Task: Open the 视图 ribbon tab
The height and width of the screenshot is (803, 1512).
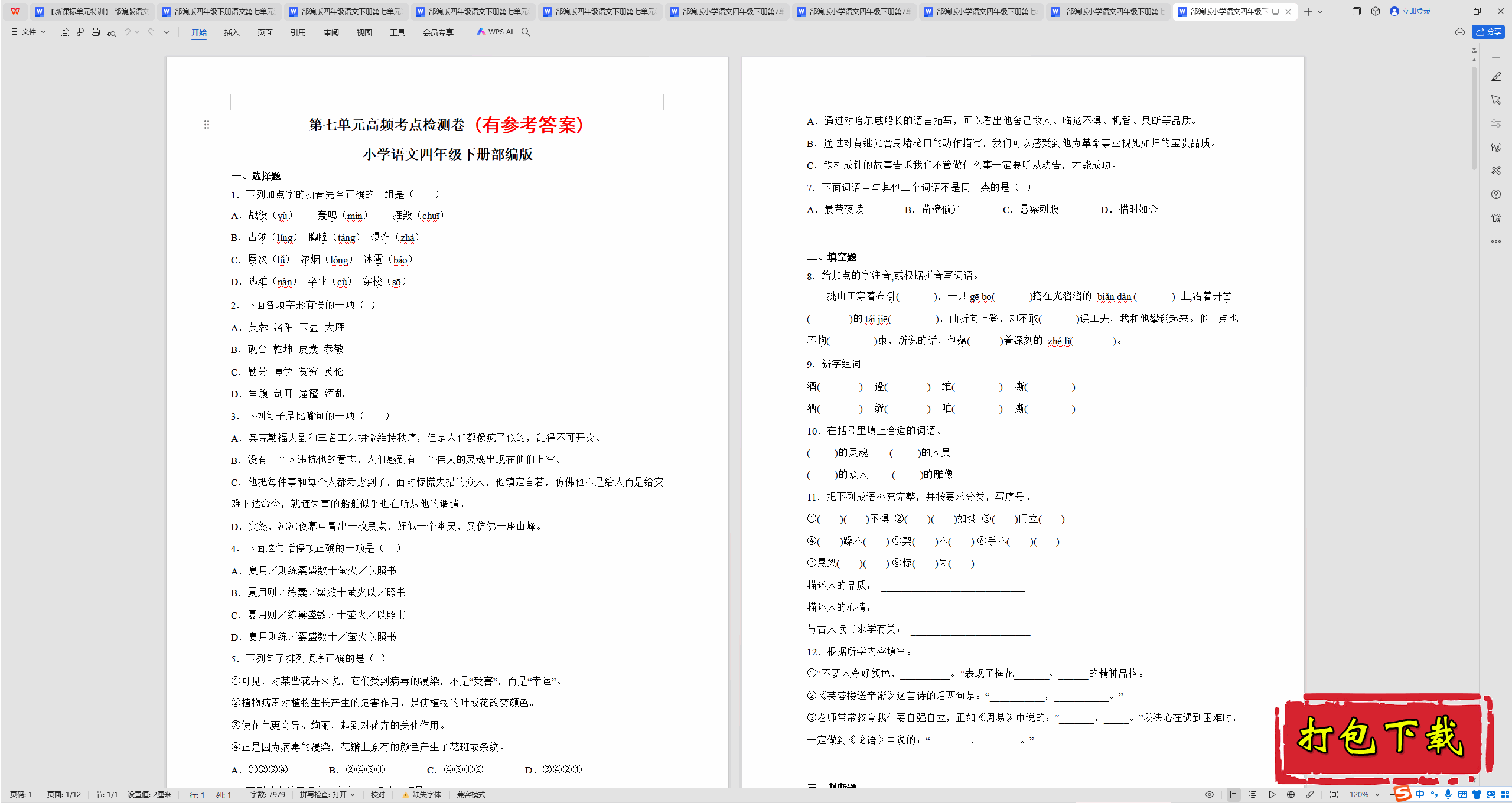Action: click(x=364, y=32)
